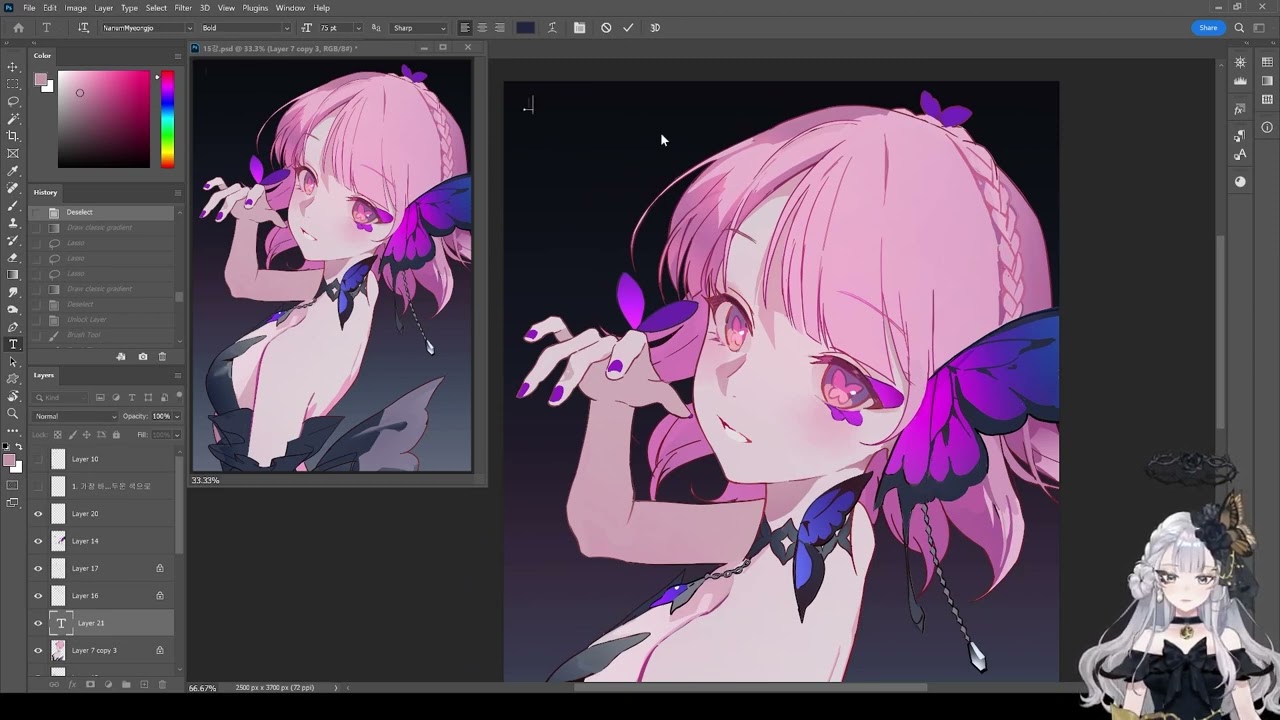Viewport: 1280px width, 720px height.
Task: Toggle text orientation in options bar
Action: [x=83, y=28]
